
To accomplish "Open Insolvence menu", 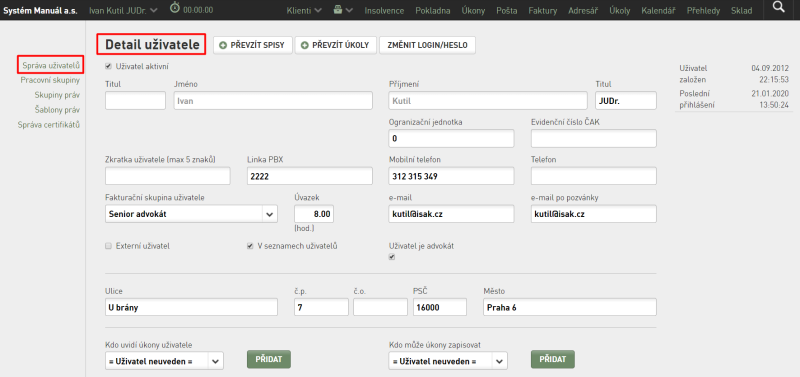I will (x=384, y=10).
